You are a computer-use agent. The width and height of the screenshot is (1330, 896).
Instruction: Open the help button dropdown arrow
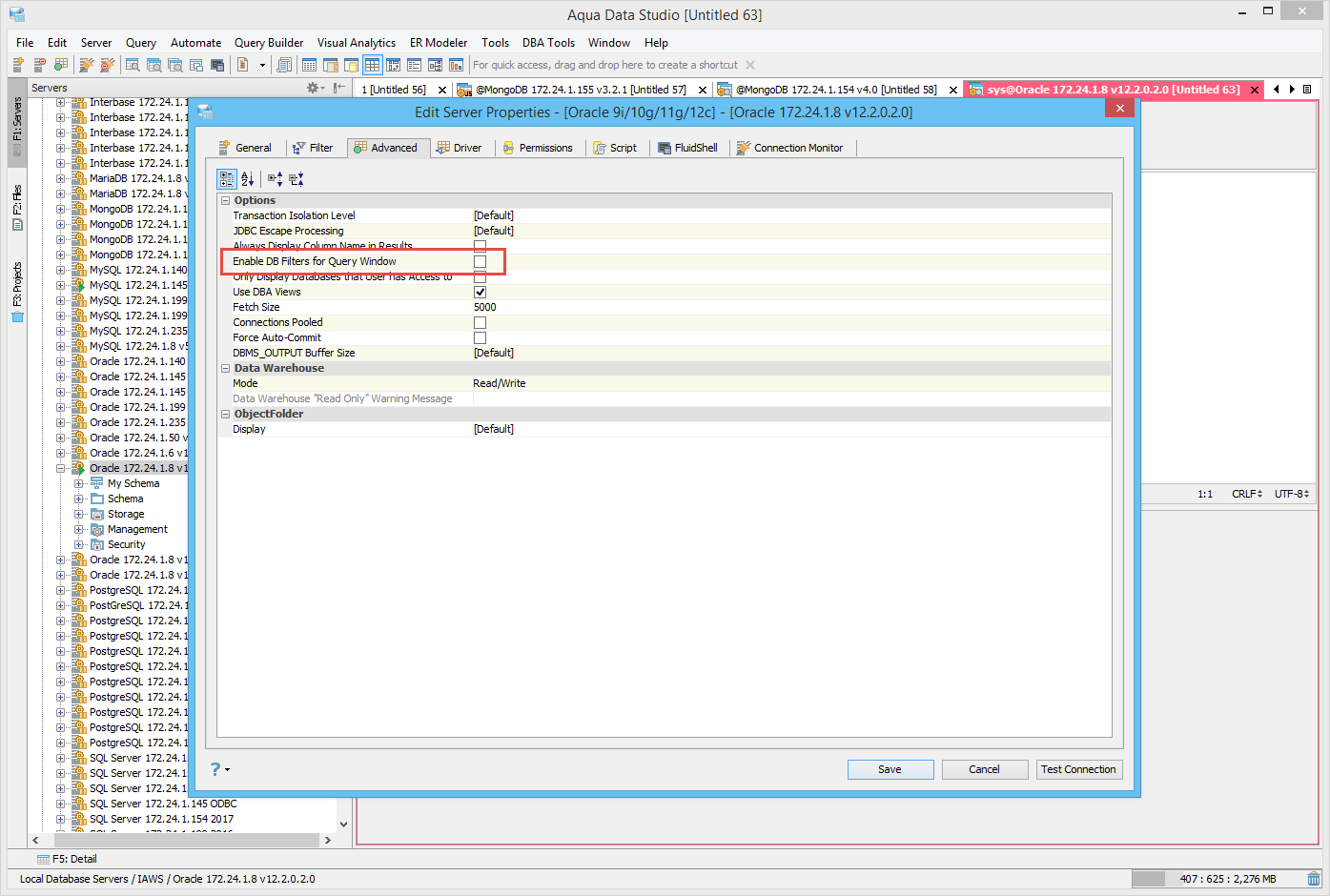click(227, 770)
